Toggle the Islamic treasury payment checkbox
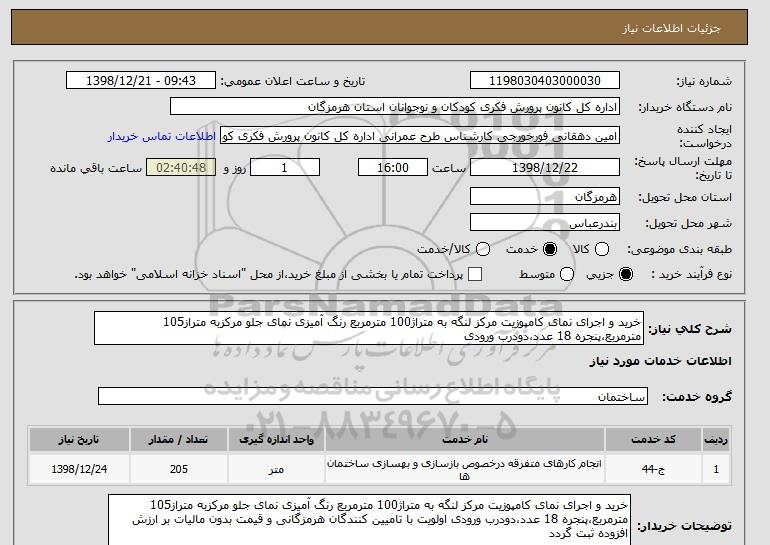770x545 pixels. [x=474, y=274]
